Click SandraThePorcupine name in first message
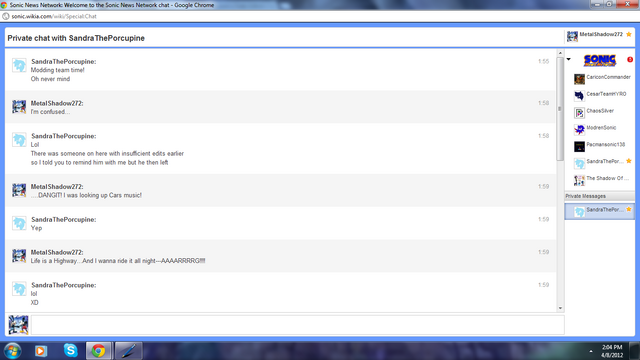 [x=64, y=62]
